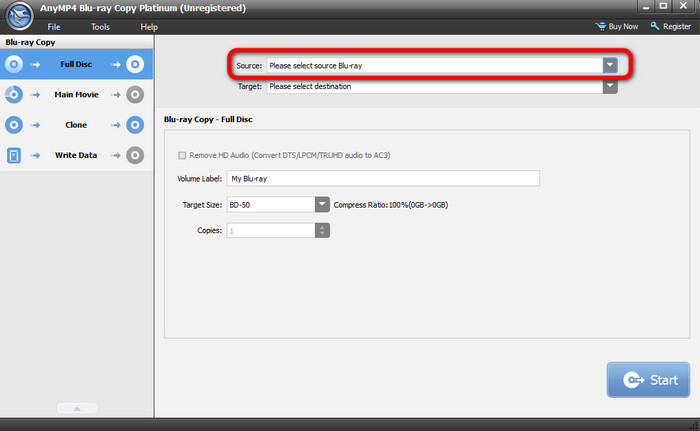Click the Write Data file icon
Image resolution: width=700 pixels, height=431 pixels.
(14, 155)
